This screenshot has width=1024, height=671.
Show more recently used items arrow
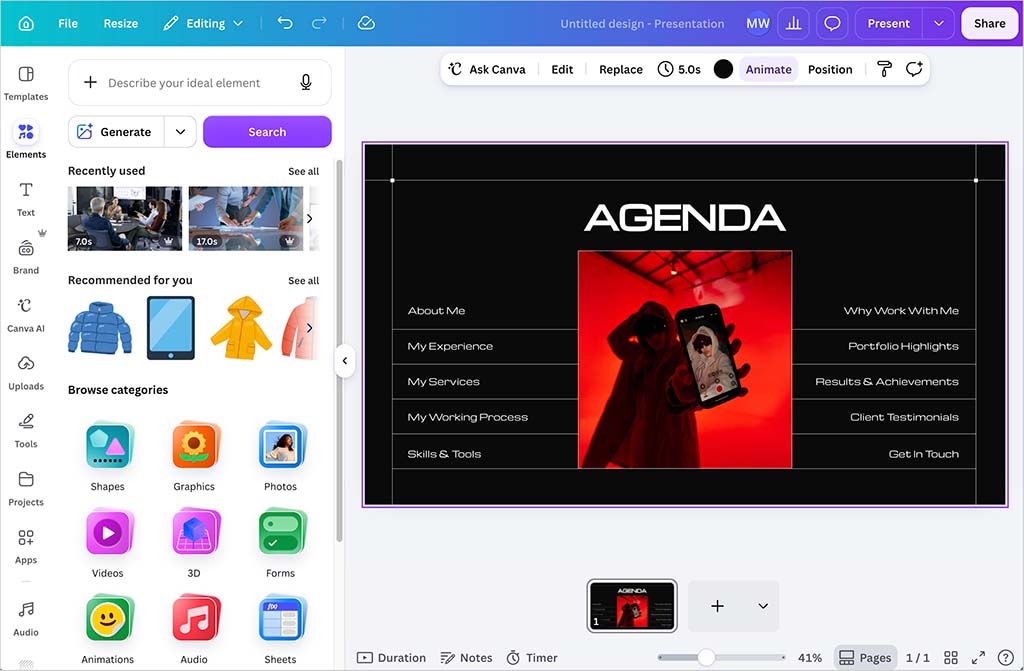click(310, 218)
